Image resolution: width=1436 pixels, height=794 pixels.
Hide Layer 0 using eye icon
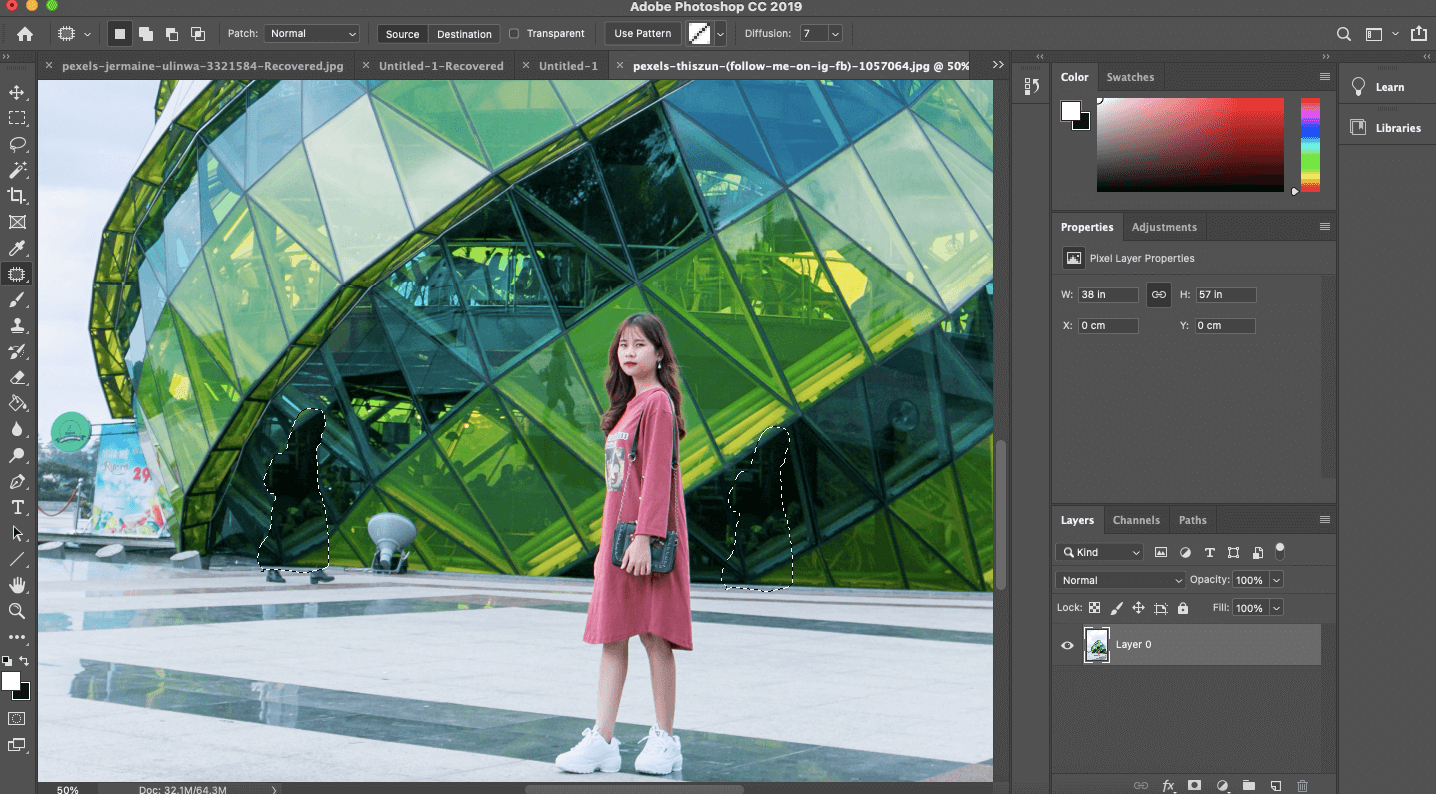pos(1067,645)
